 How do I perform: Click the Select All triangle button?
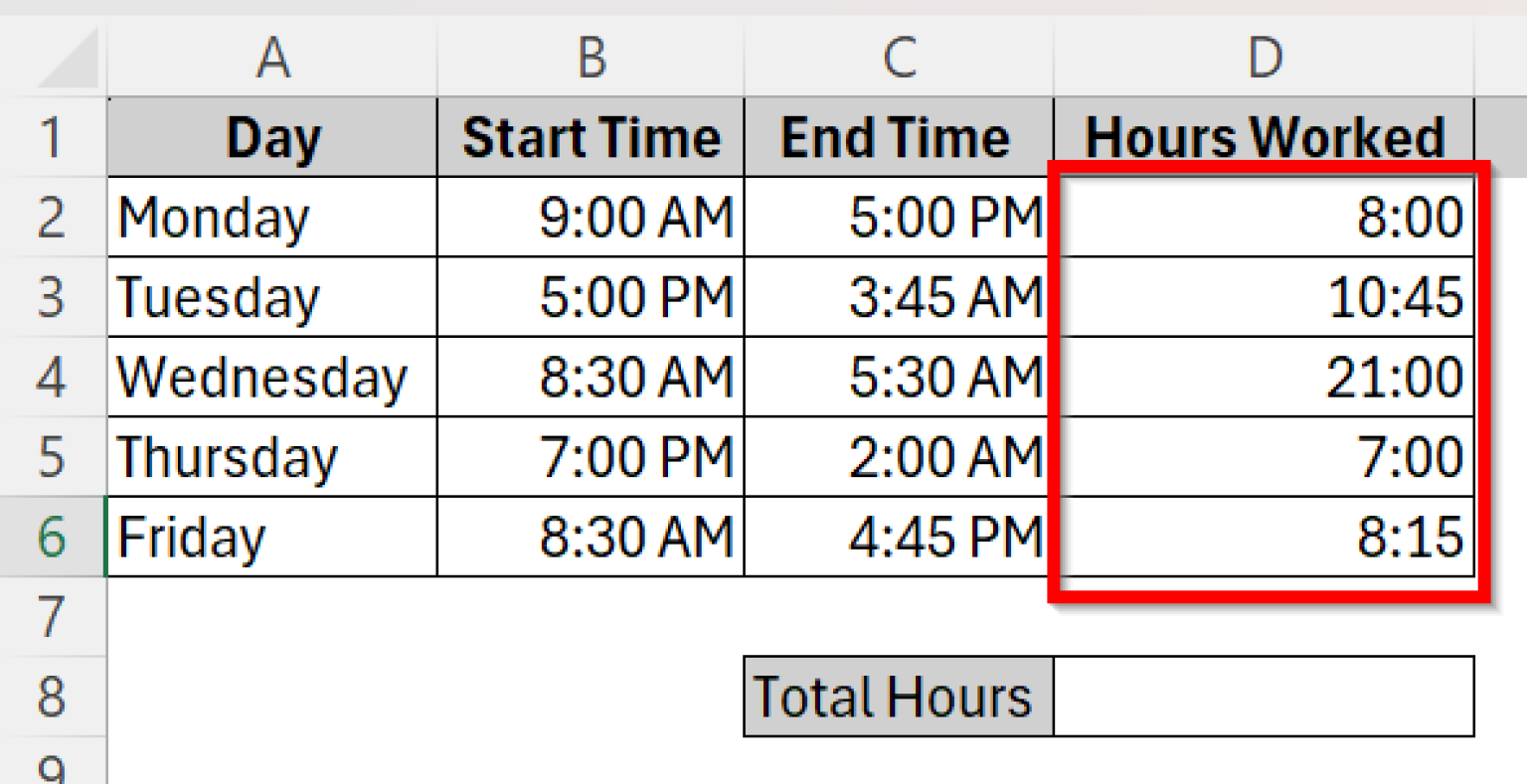click(55, 57)
